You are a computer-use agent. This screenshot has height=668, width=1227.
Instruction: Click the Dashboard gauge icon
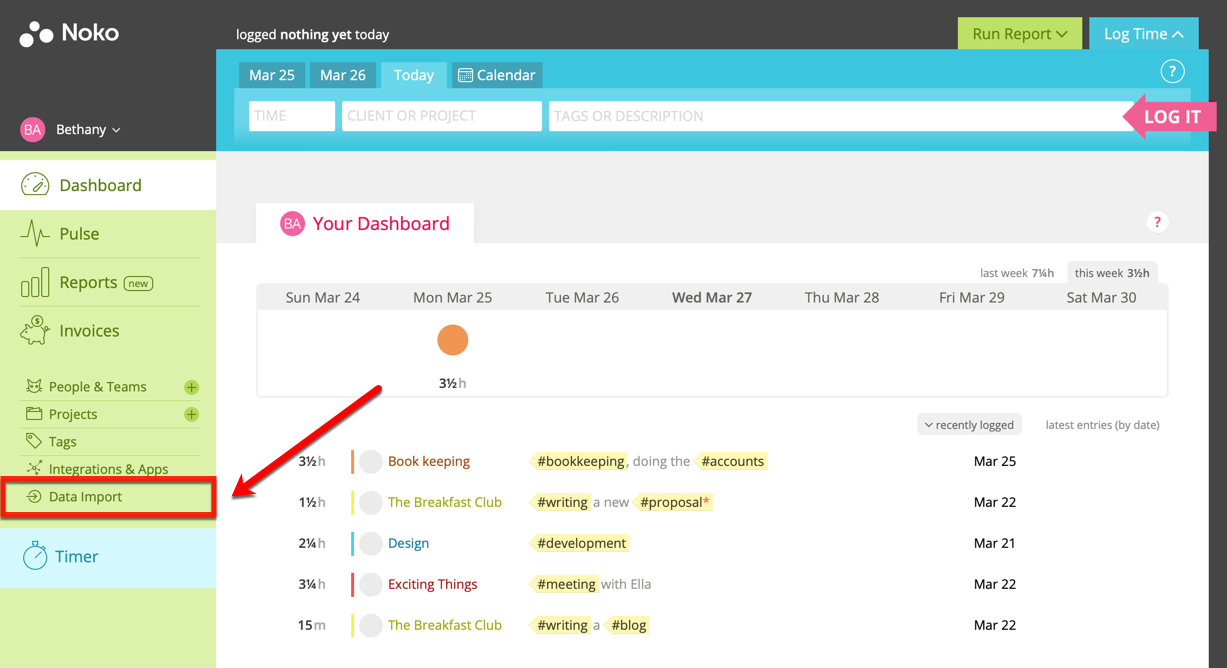pos(35,185)
